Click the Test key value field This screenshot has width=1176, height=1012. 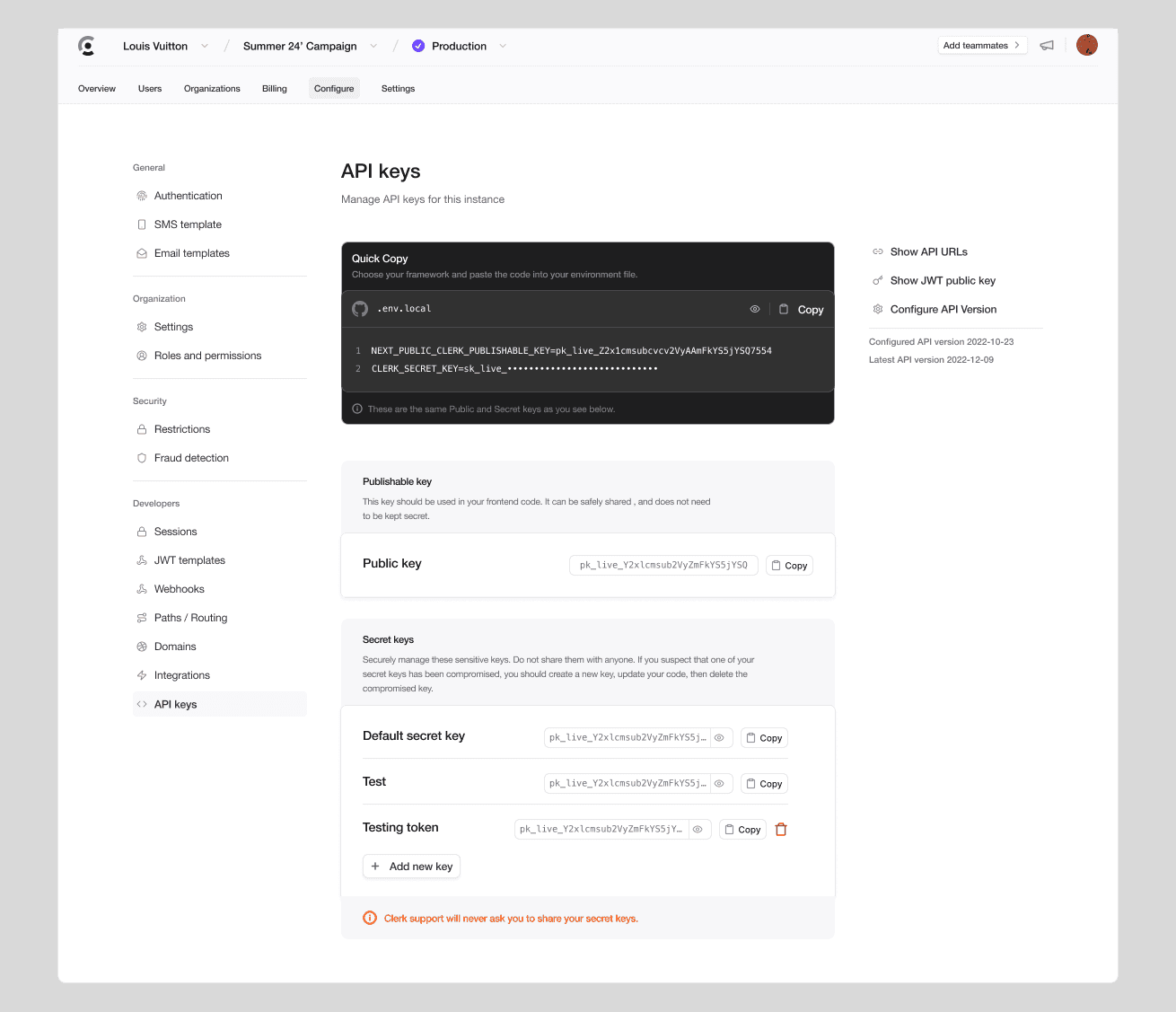point(627,783)
